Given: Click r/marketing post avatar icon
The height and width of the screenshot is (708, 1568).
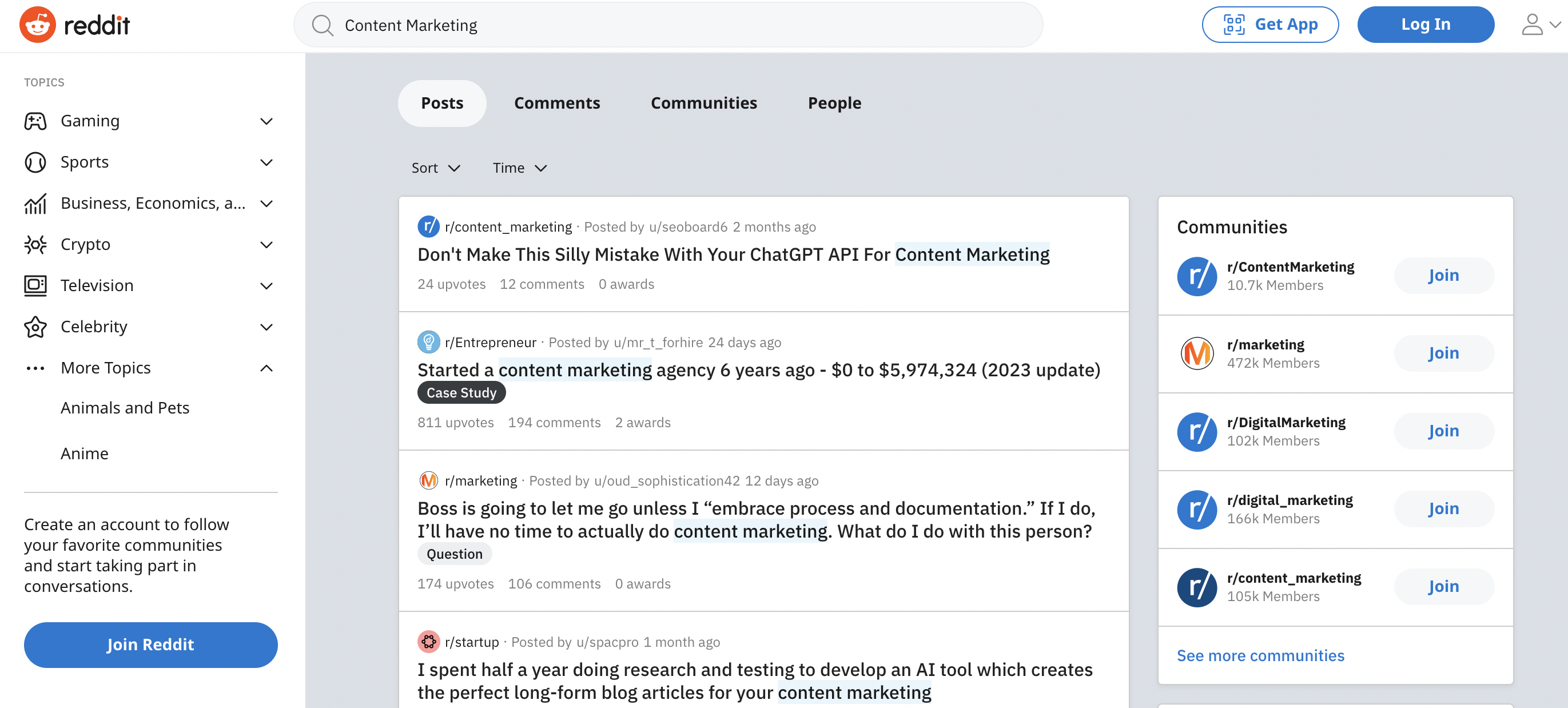Looking at the screenshot, I should point(428,480).
